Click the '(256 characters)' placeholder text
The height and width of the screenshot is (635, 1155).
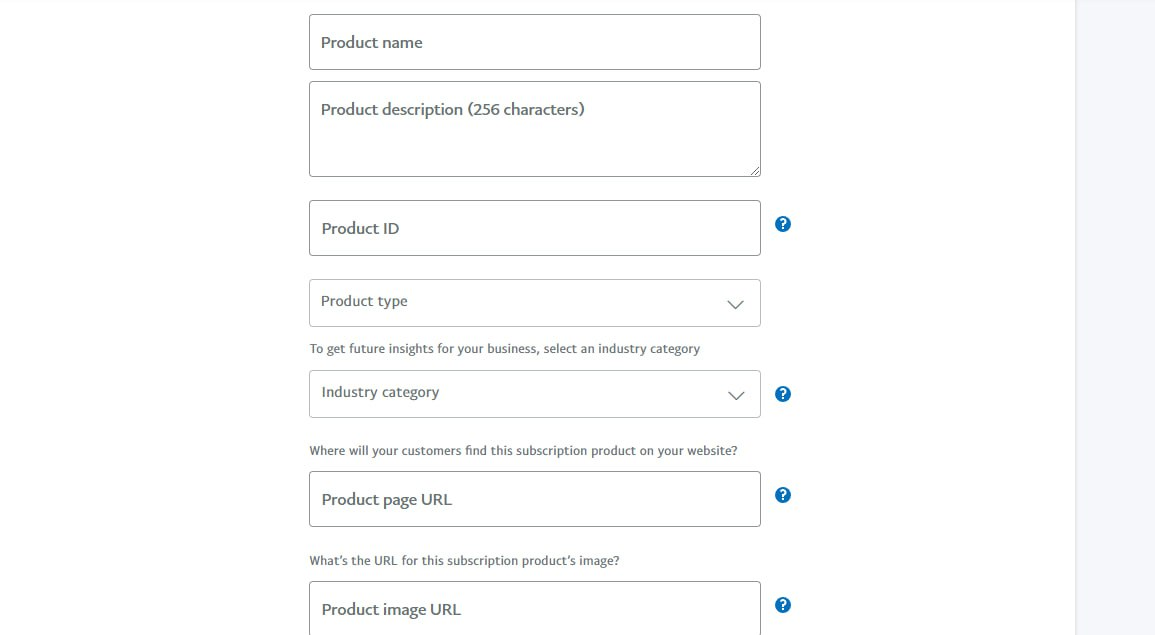click(x=526, y=109)
